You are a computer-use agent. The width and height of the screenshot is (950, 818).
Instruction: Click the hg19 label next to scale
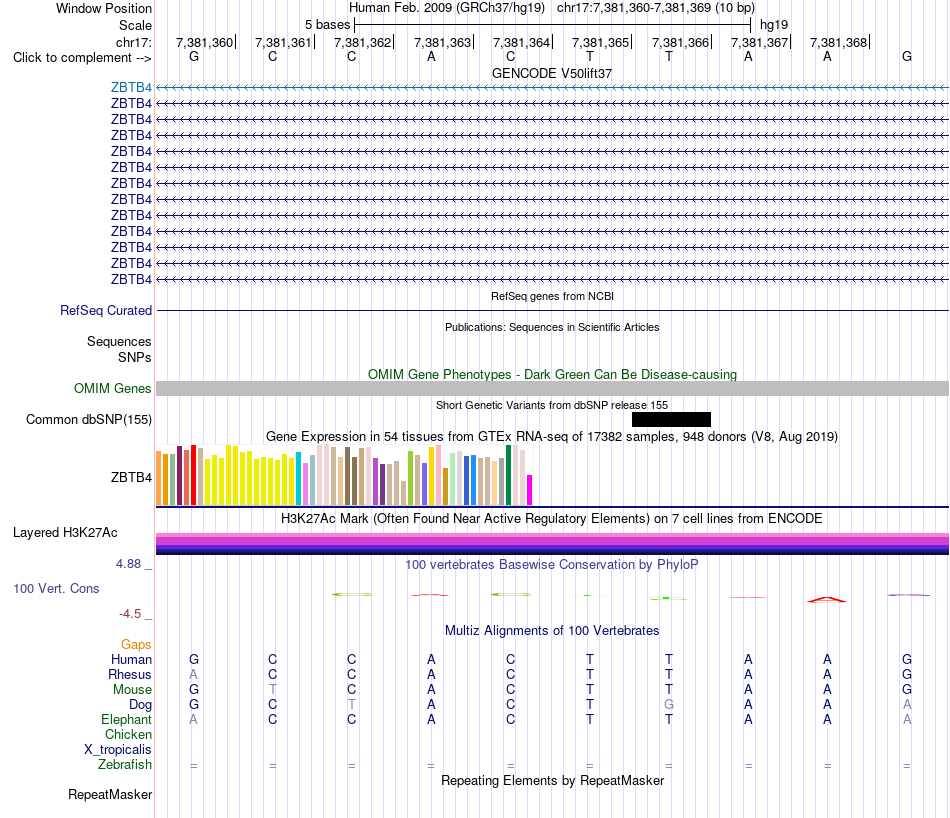[x=774, y=25]
